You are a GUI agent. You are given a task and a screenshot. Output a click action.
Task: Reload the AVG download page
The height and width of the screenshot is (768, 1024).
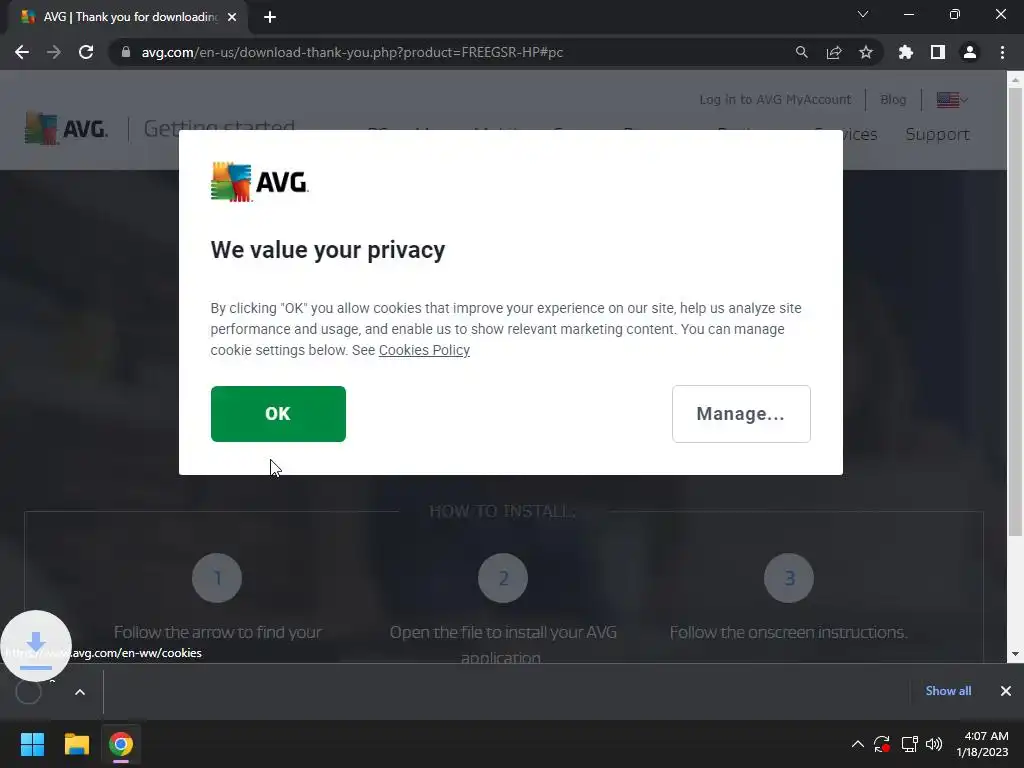86,52
